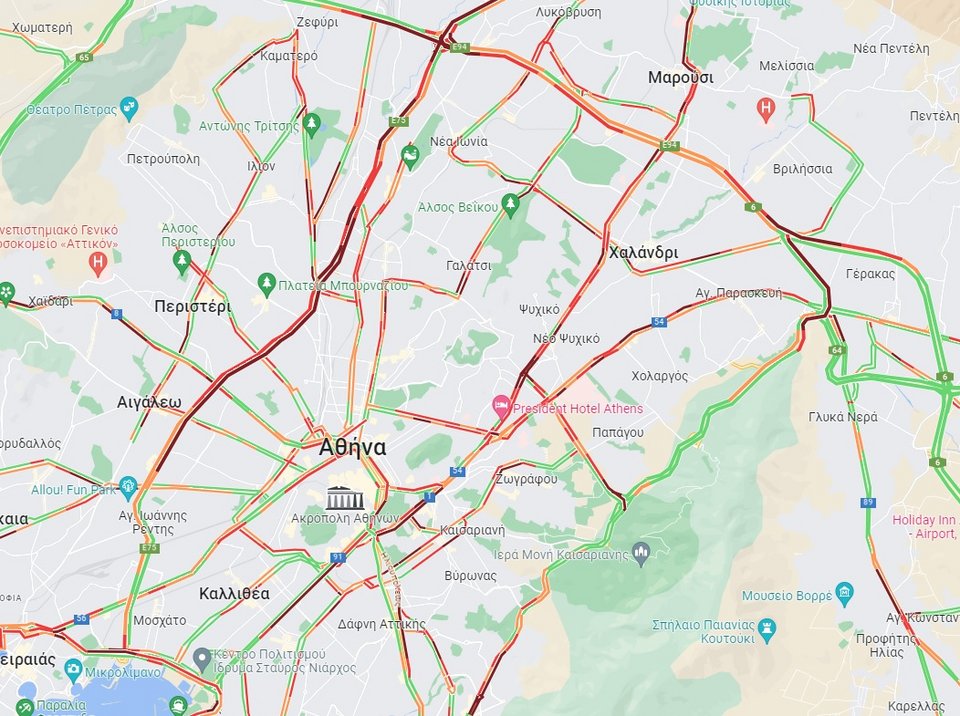Image resolution: width=960 pixels, height=716 pixels.
Task: Open the Allou! Fun Park marker
Action: click(x=127, y=488)
